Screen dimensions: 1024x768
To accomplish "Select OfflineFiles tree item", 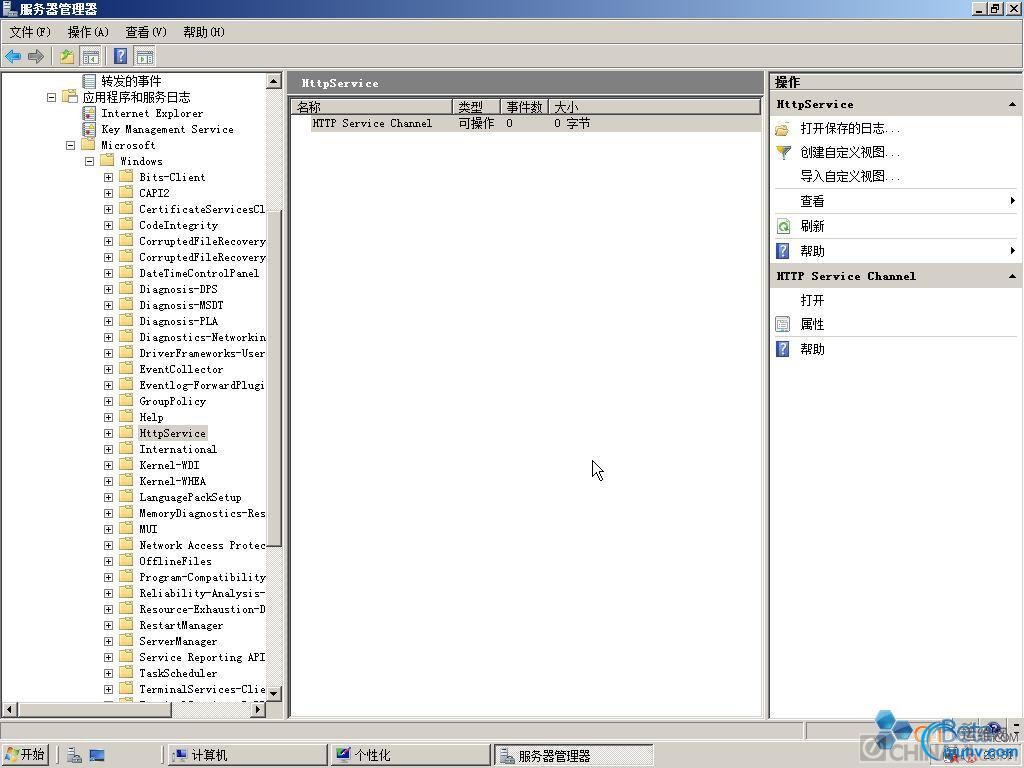I will tap(175, 562).
